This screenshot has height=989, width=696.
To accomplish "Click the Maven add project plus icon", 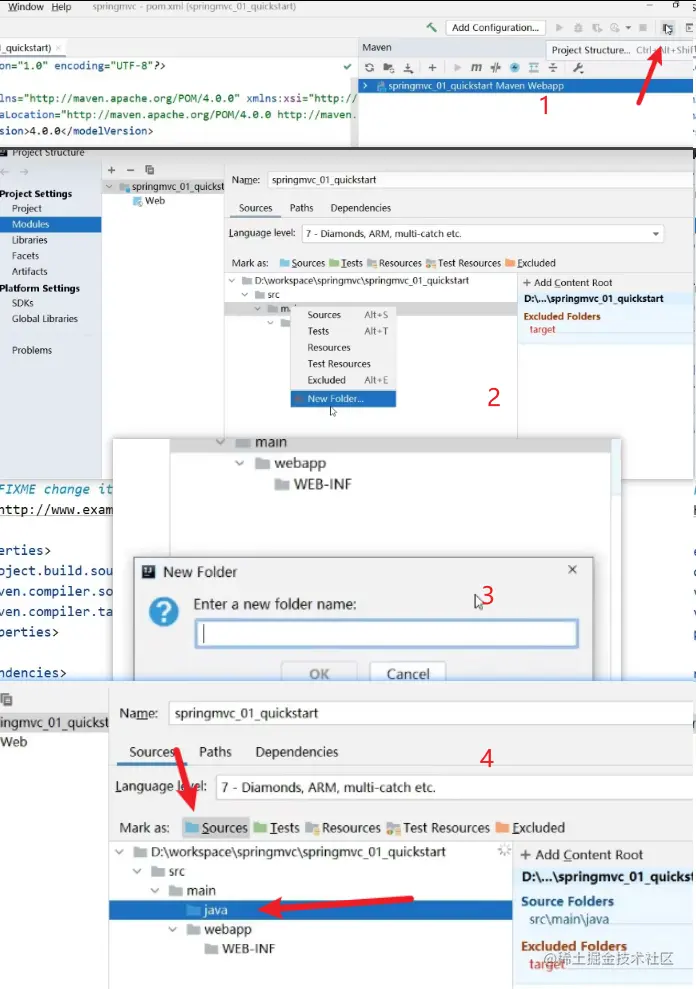I will click(x=432, y=67).
